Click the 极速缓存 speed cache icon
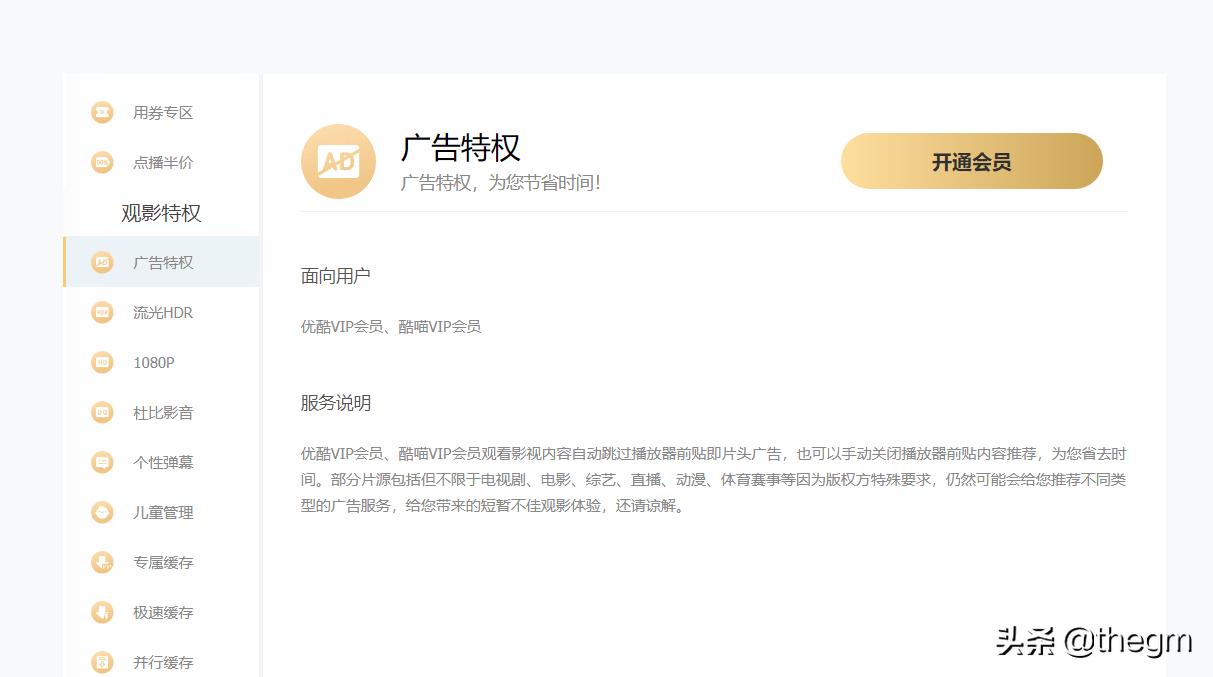Screen dimensions: 1213x677 102,612
